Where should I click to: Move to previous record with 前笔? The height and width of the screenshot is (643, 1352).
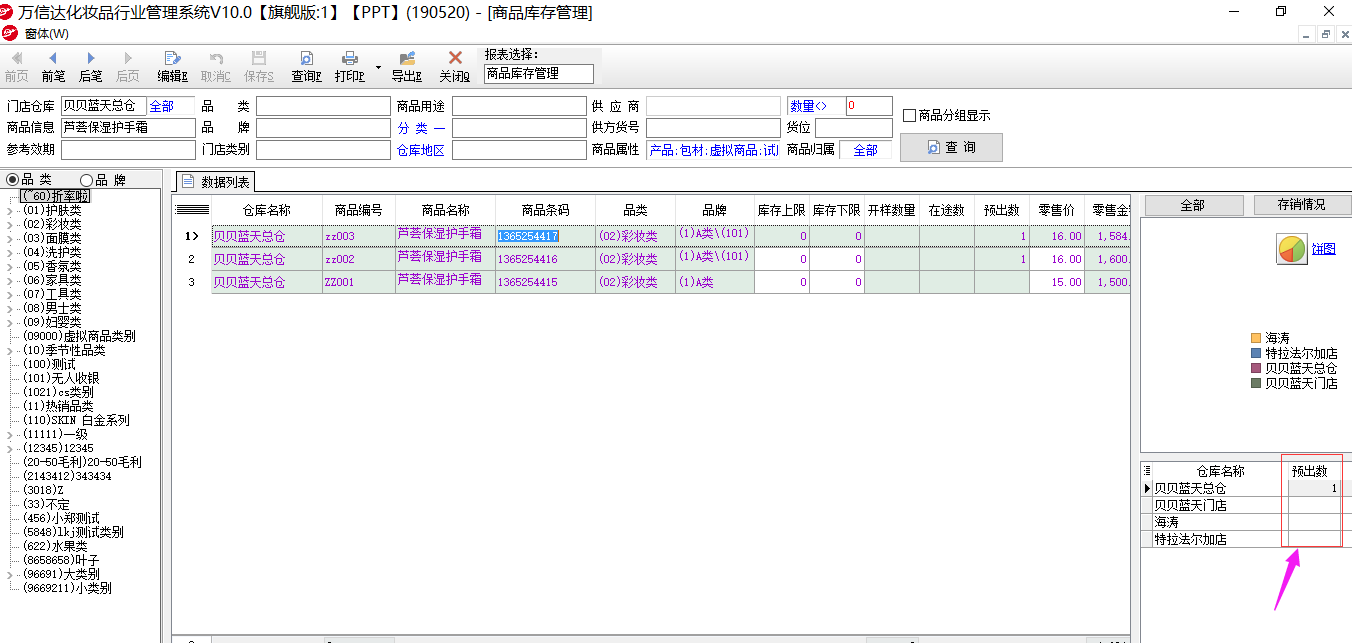tap(53, 58)
